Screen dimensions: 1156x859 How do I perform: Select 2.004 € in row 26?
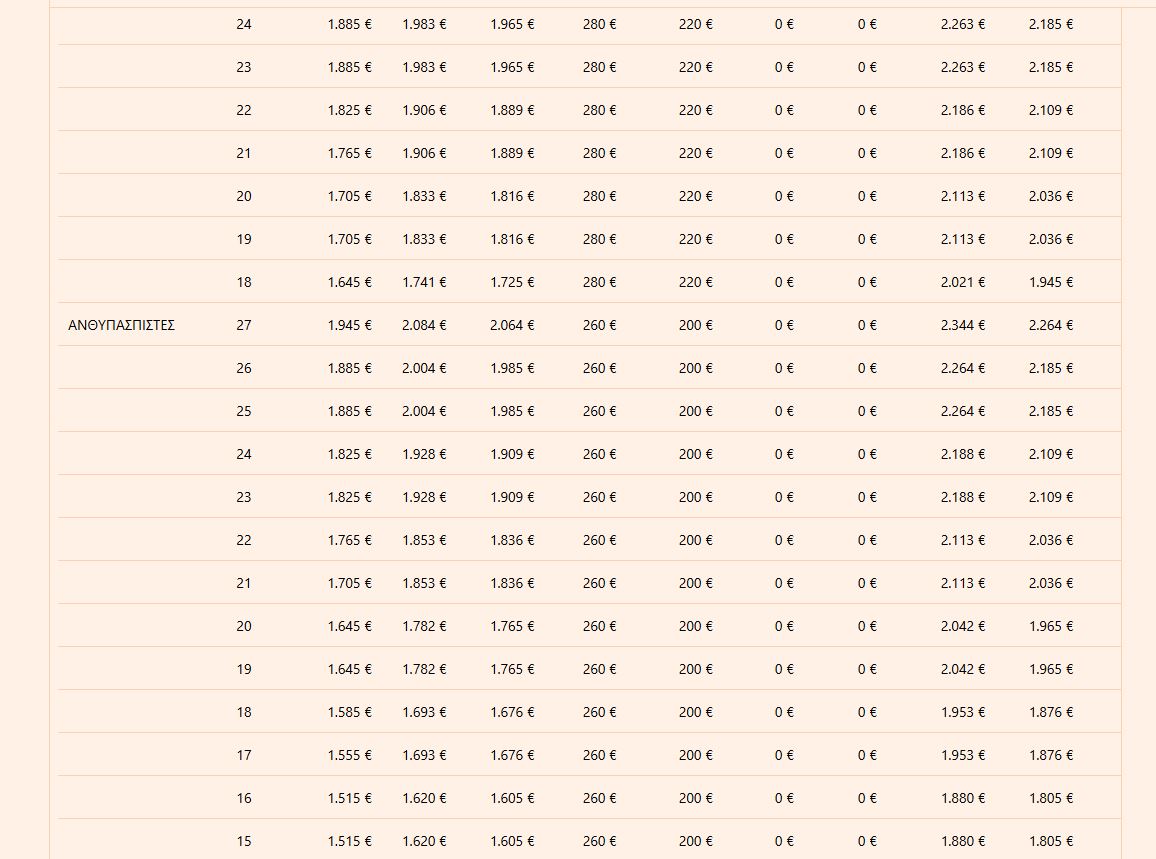[424, 368]
